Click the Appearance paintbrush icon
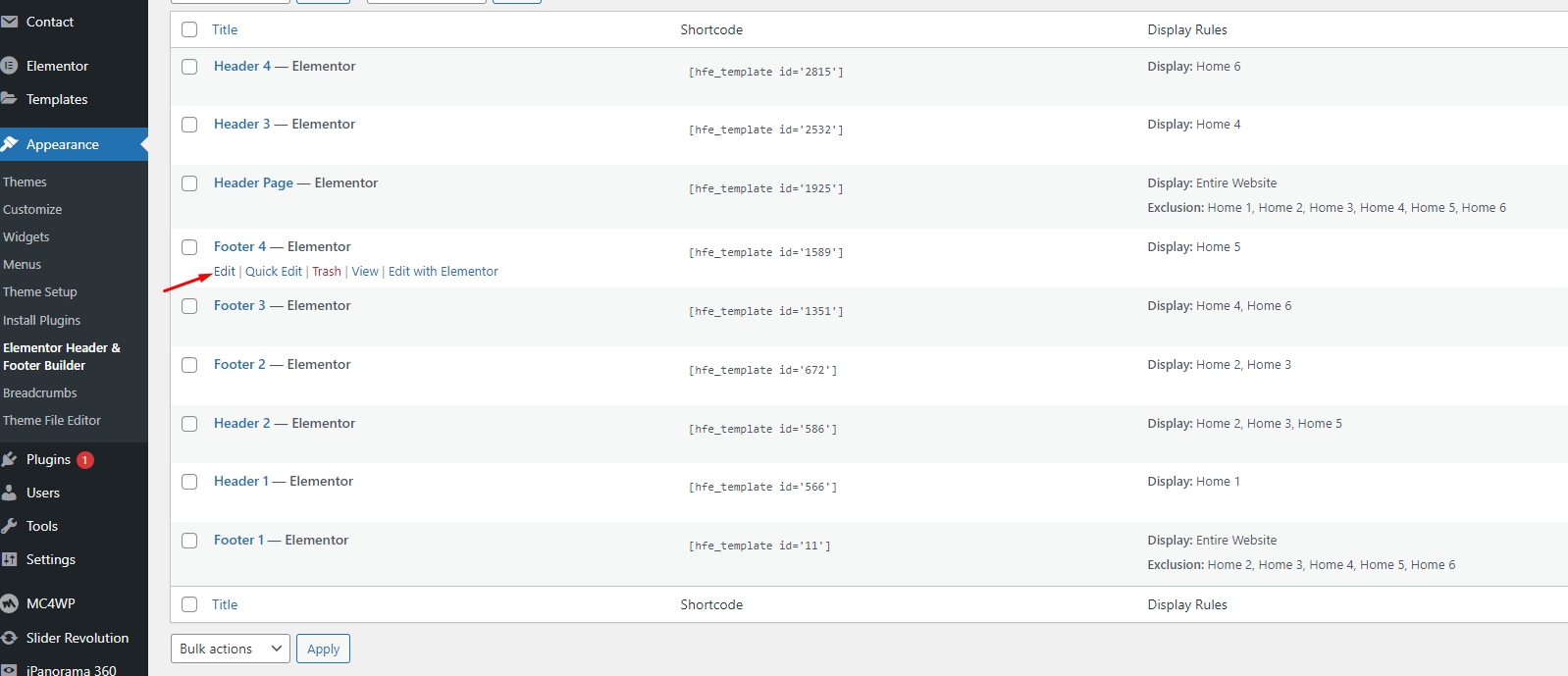Screen dimensions: 1568x676 click(x=10, y=144)
